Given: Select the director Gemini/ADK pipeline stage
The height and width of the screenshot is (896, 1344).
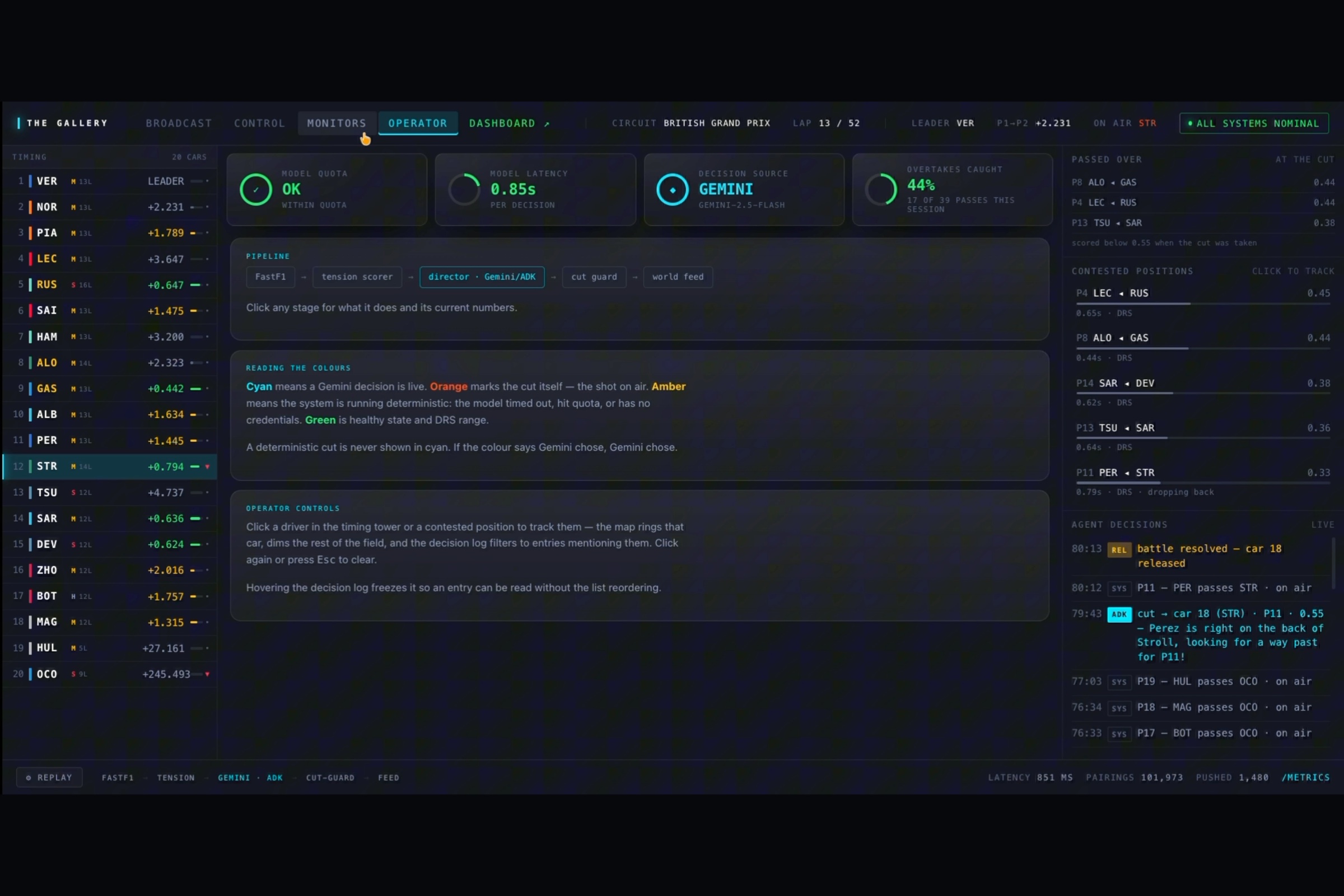Looking at the screenshot, I should click(x=482, y=277).
